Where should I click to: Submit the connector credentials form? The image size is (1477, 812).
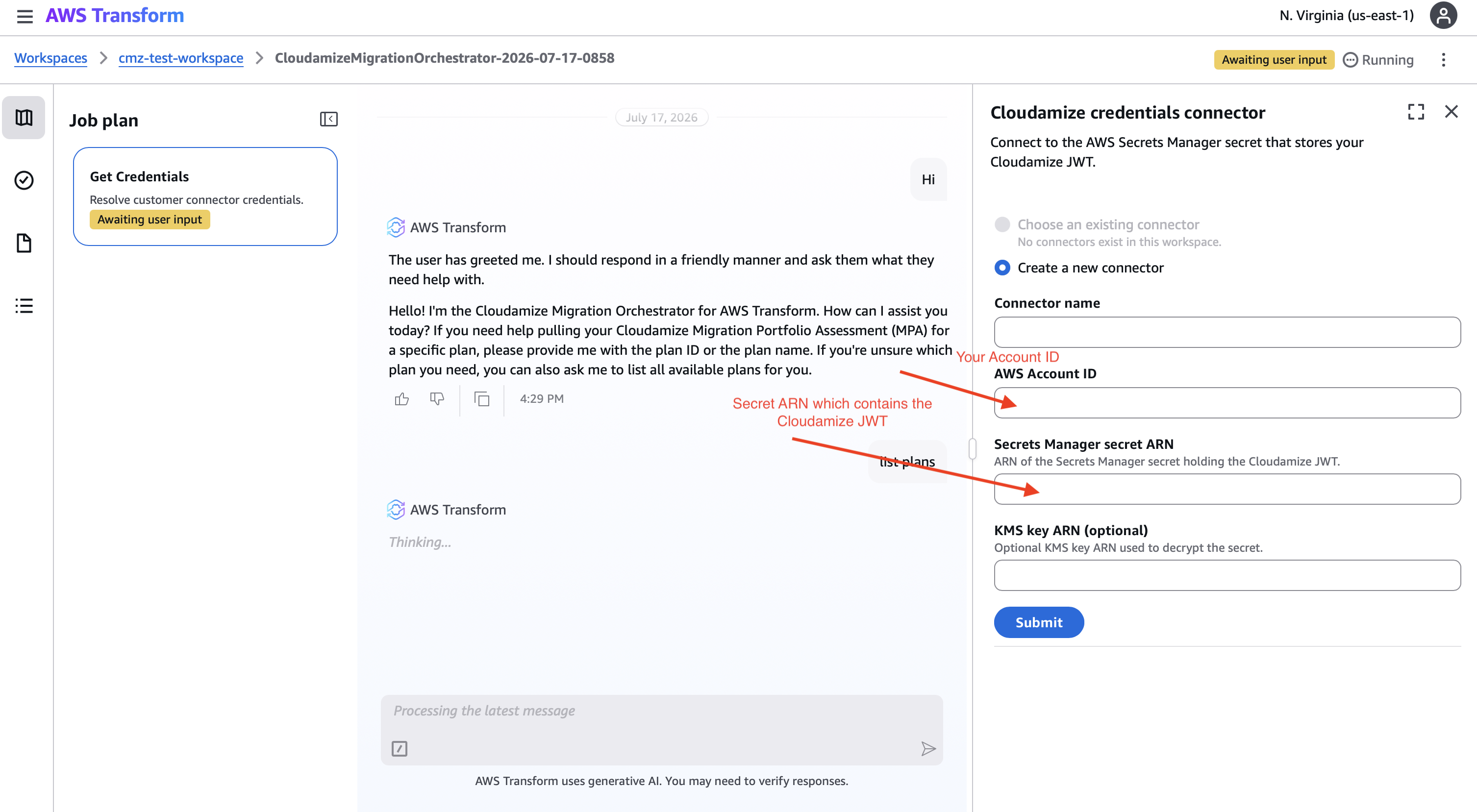tap(1039, 622)
